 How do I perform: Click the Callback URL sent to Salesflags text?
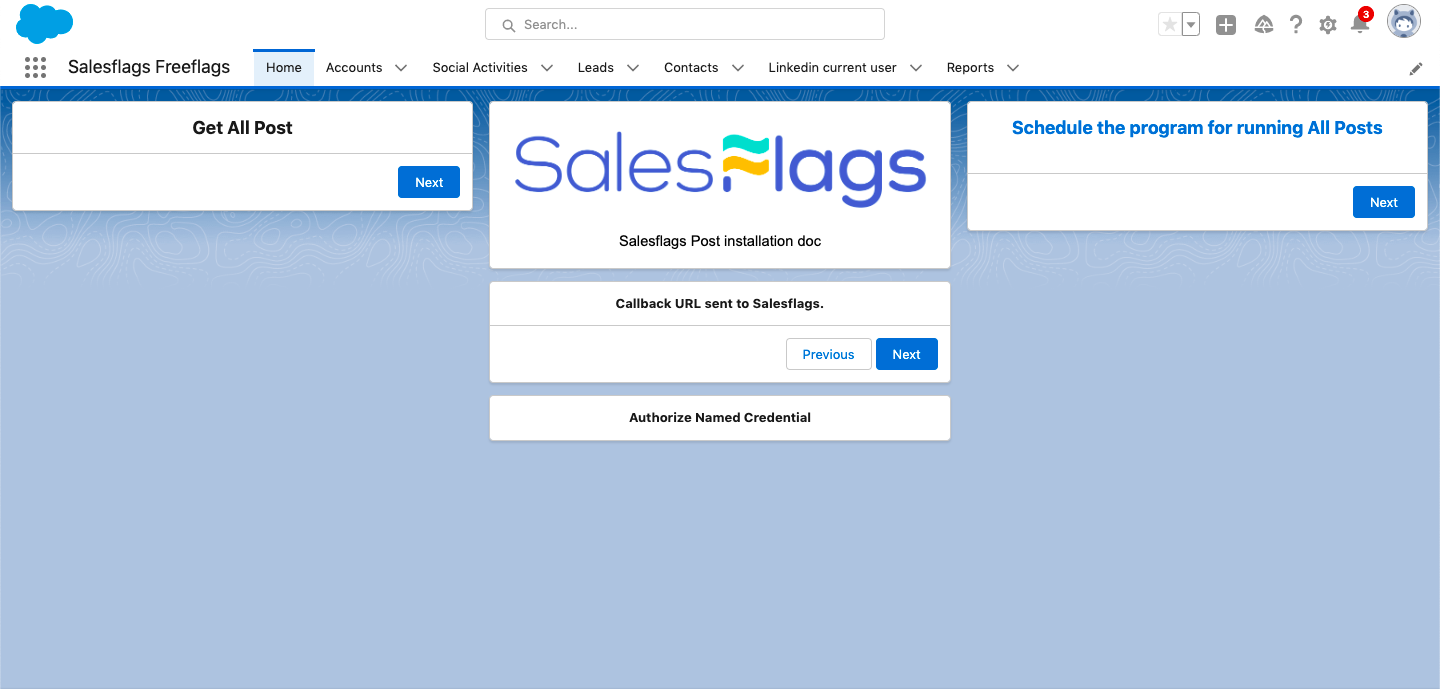[720, 304]
